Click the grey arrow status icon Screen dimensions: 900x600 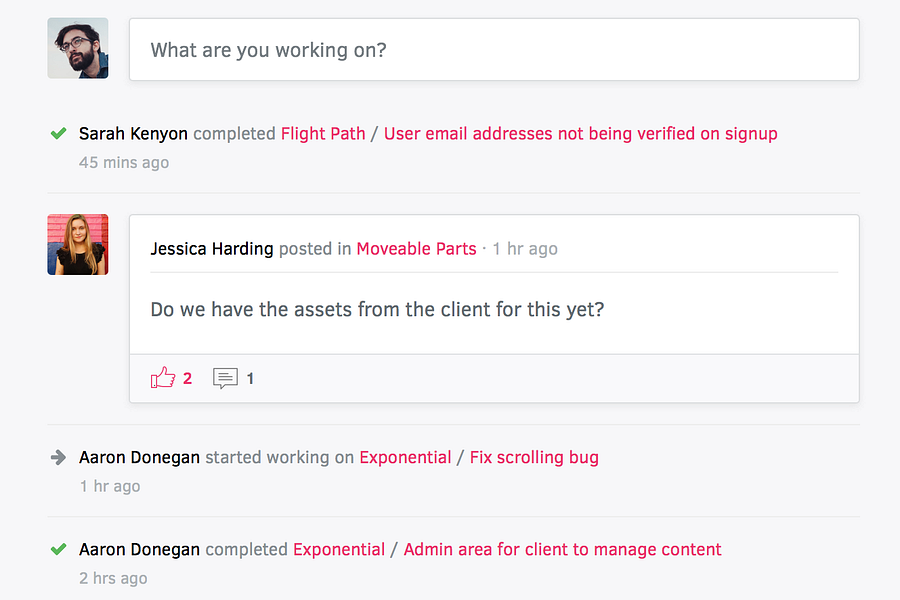pos(58,457)
